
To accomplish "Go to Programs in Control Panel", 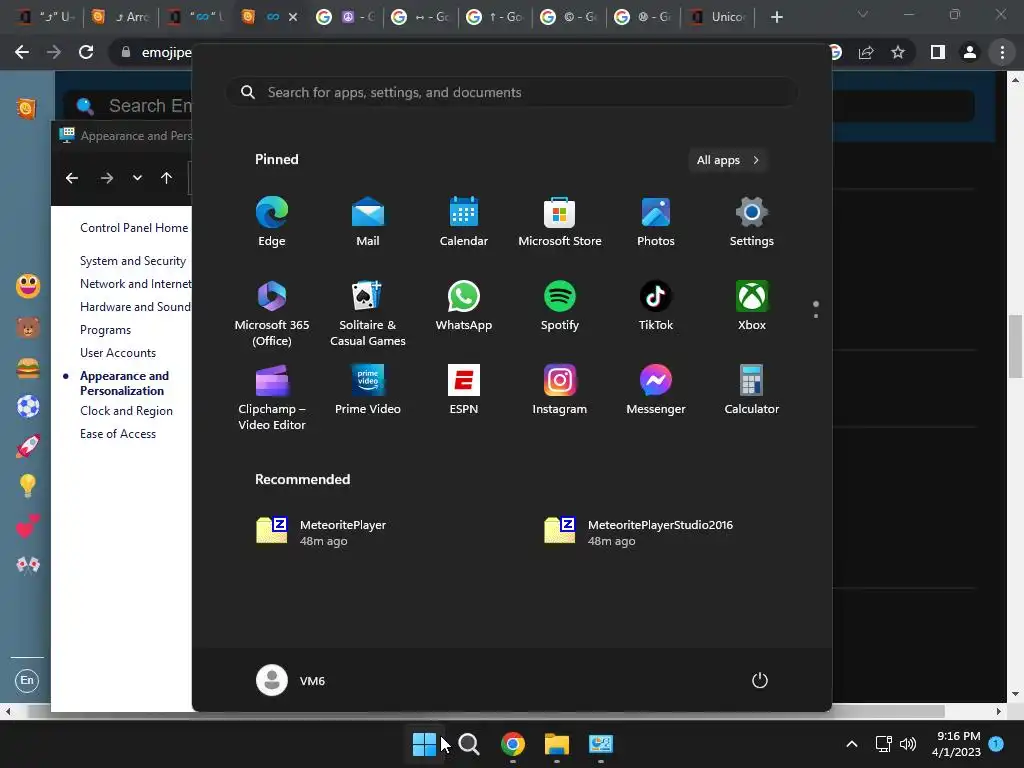I will pos(105,330).
